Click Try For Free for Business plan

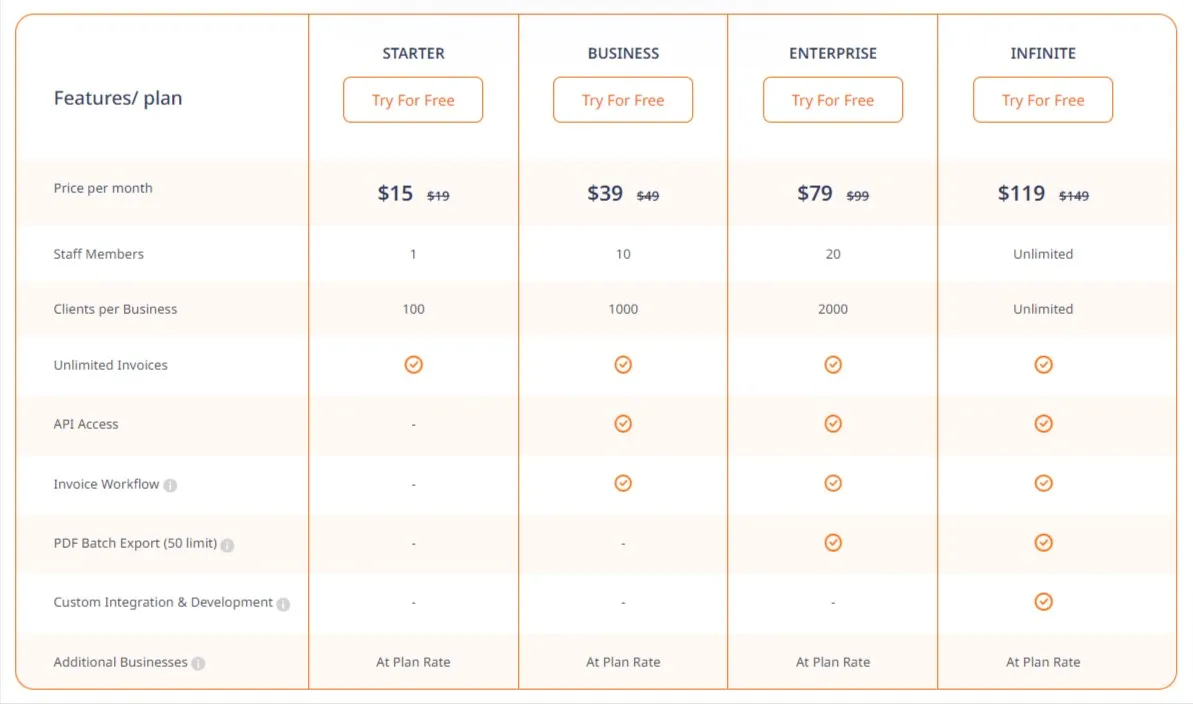(622, 100)
